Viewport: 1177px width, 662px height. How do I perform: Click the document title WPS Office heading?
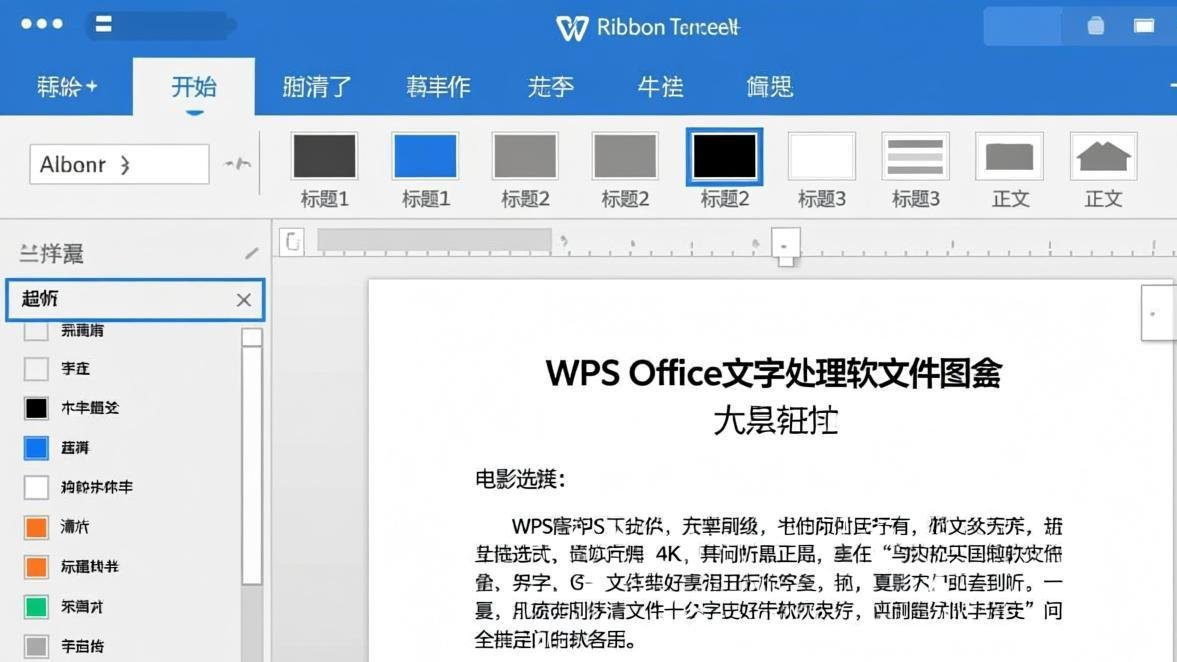tap(773, 373)
